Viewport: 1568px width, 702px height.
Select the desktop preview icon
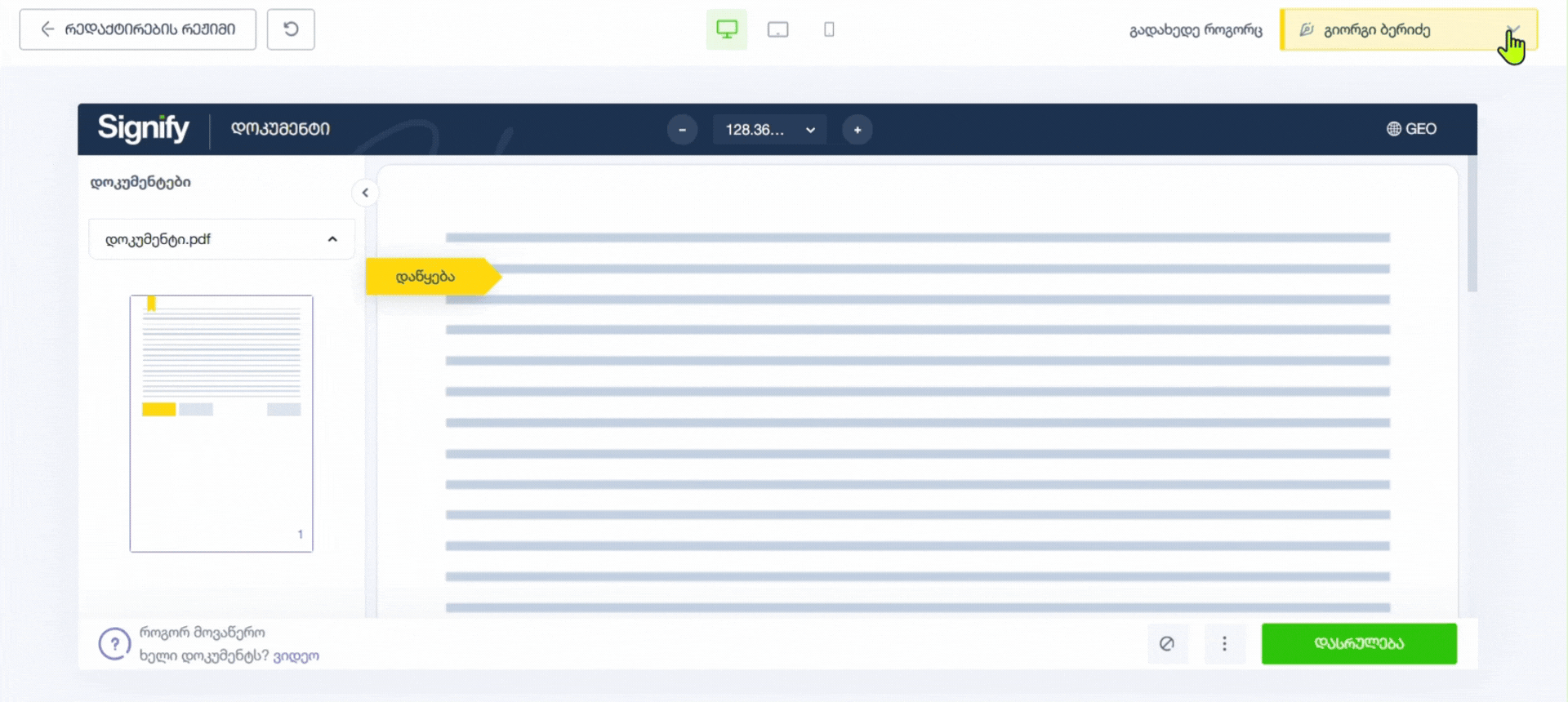pyautogui.click(x=727, y=29)
